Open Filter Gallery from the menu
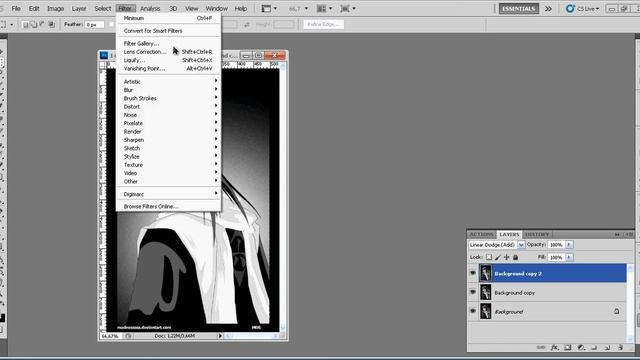This screenshot has width=640, height=360. click(x=169, y=43)
